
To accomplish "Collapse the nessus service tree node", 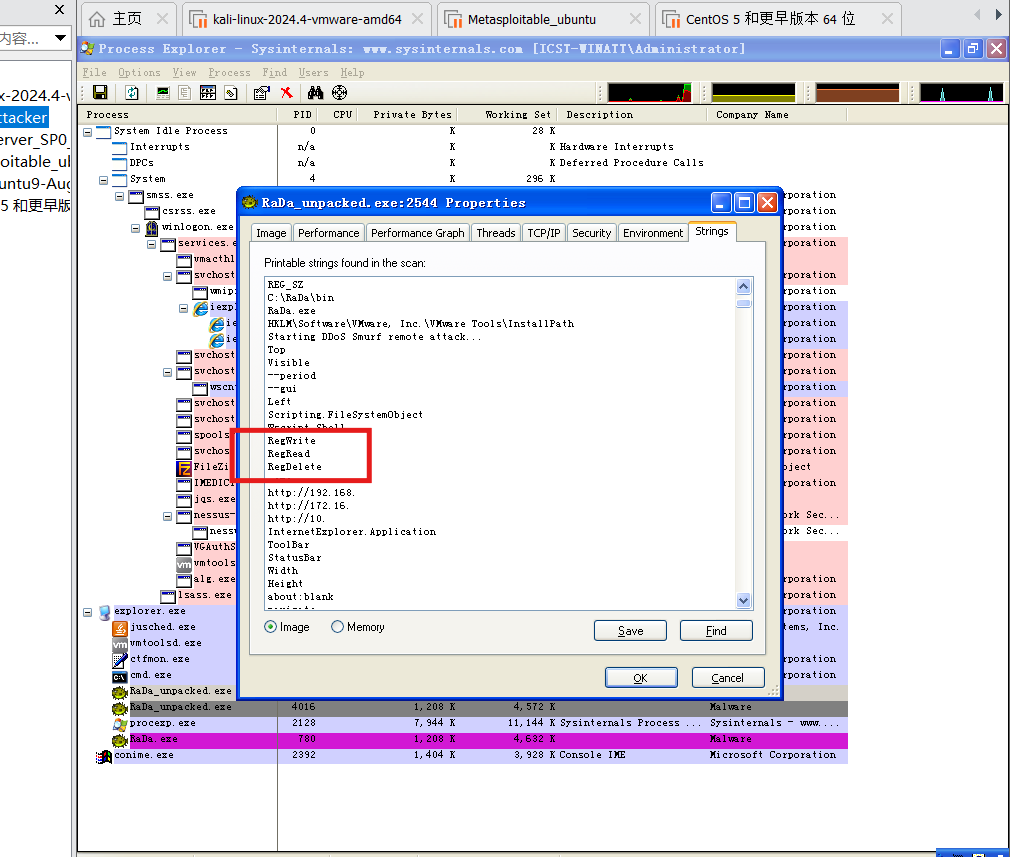I will 167,516.
